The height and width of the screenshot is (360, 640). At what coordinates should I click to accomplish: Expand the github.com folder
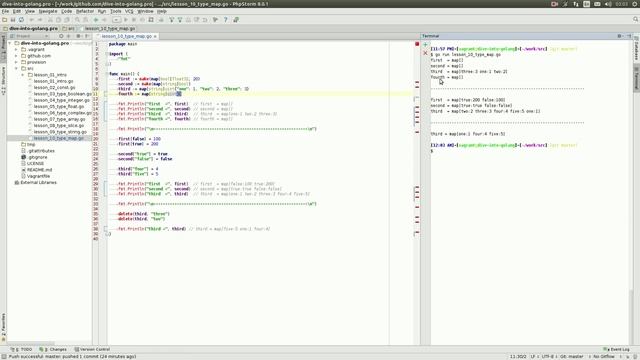click(17, 56)
